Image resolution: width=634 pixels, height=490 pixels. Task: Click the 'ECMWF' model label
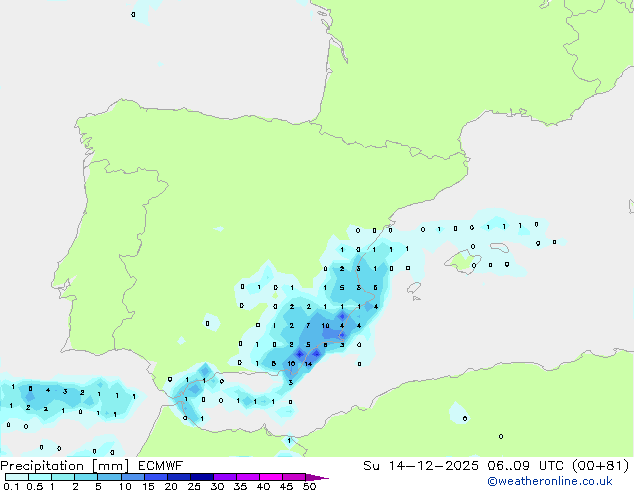(160, 466)
